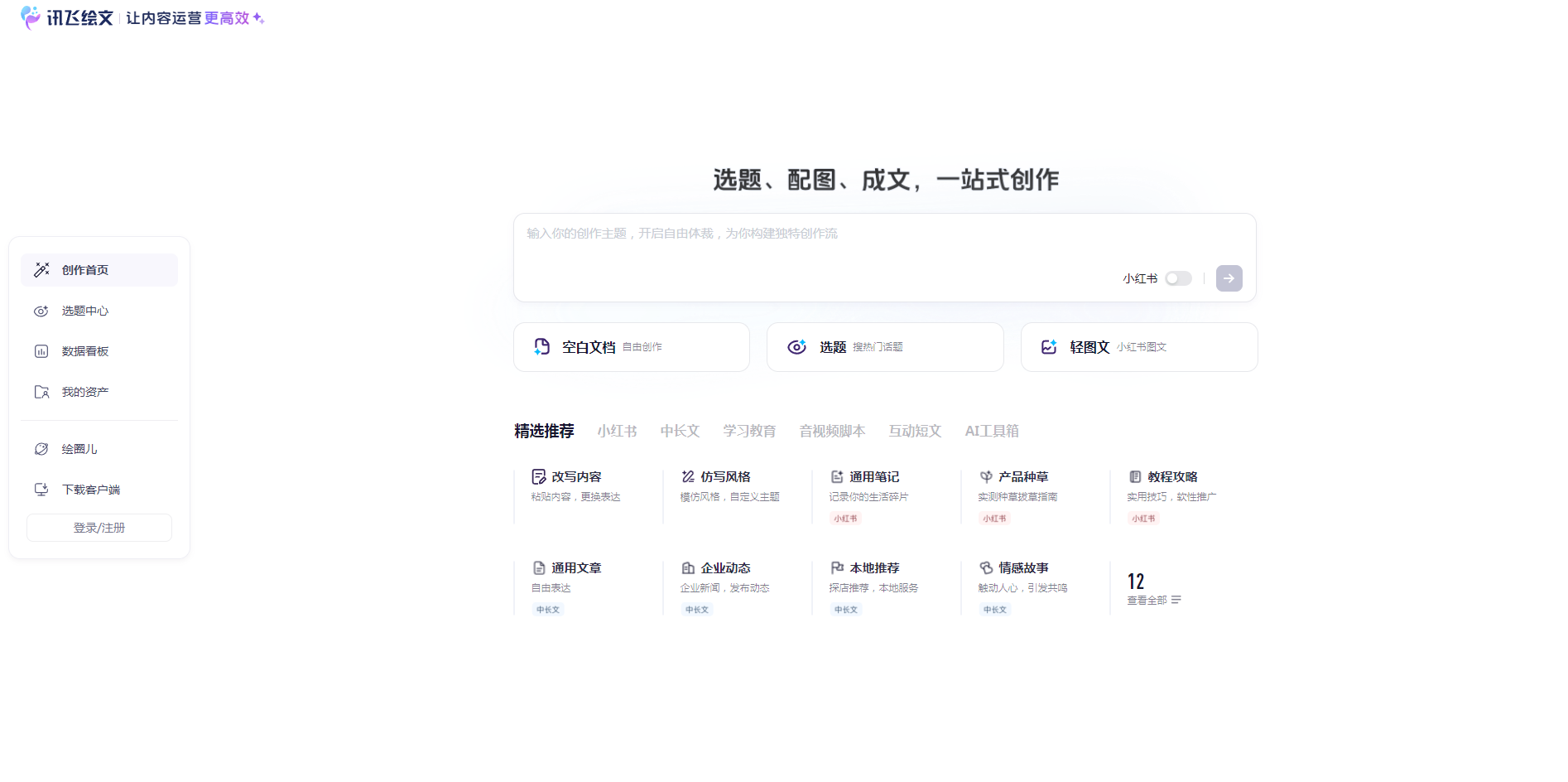Click the 绘圈儿 sidebar icon
1568x782 pixels.
tap(41, 448)
